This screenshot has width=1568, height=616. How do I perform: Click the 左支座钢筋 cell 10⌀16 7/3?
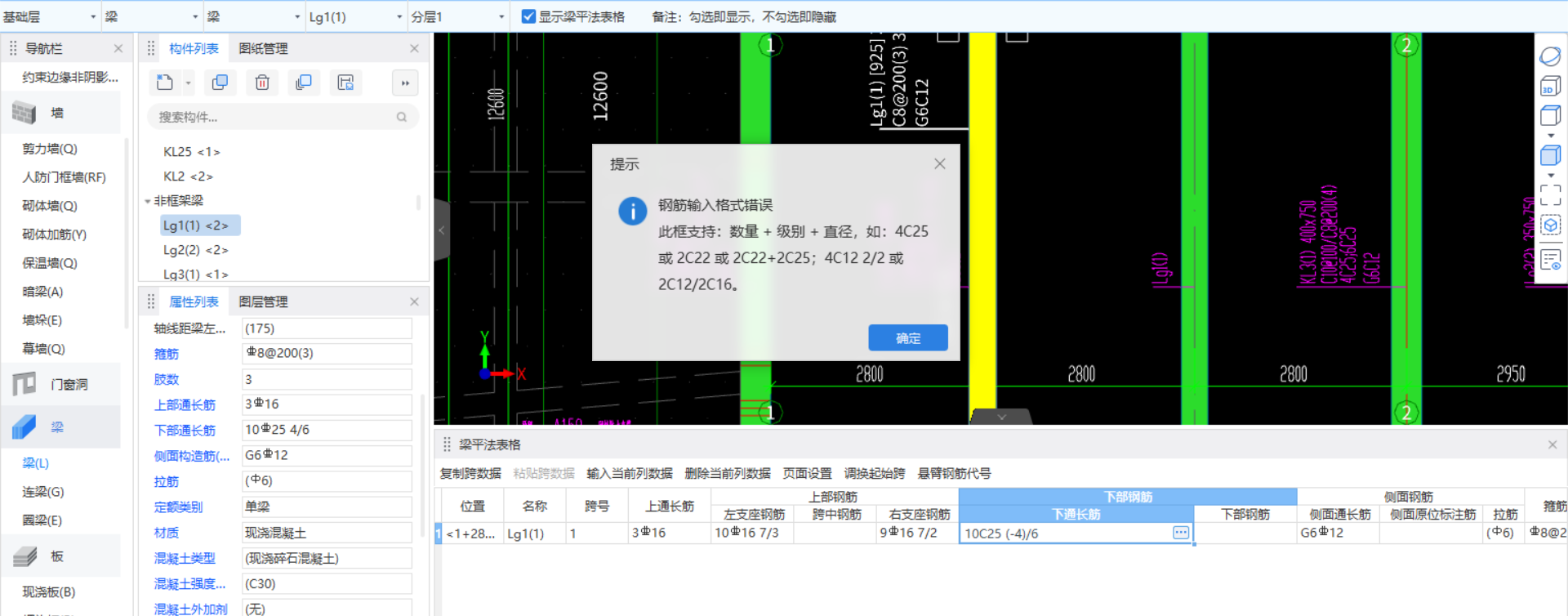tap(752, 533)
